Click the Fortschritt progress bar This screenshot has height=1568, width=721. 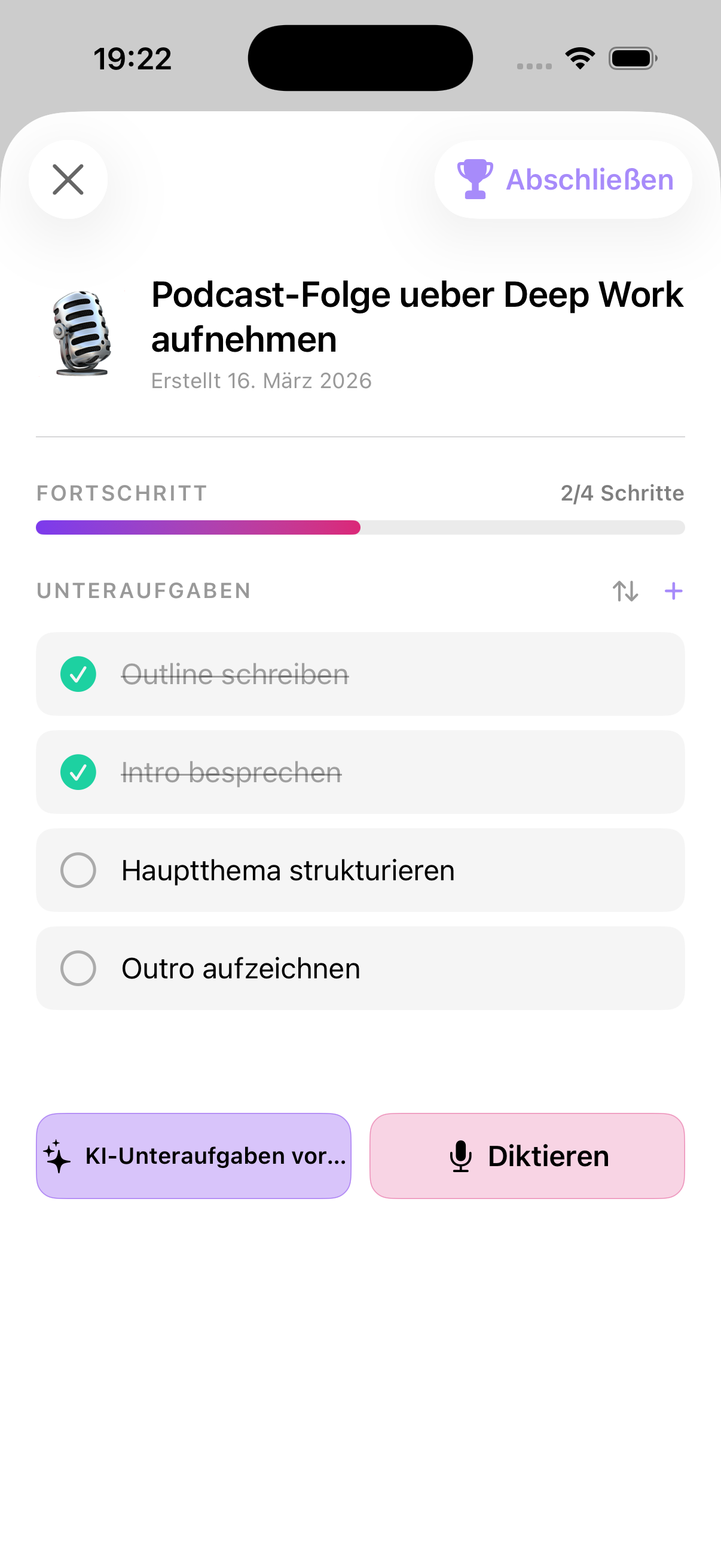(x=360, y=527)
